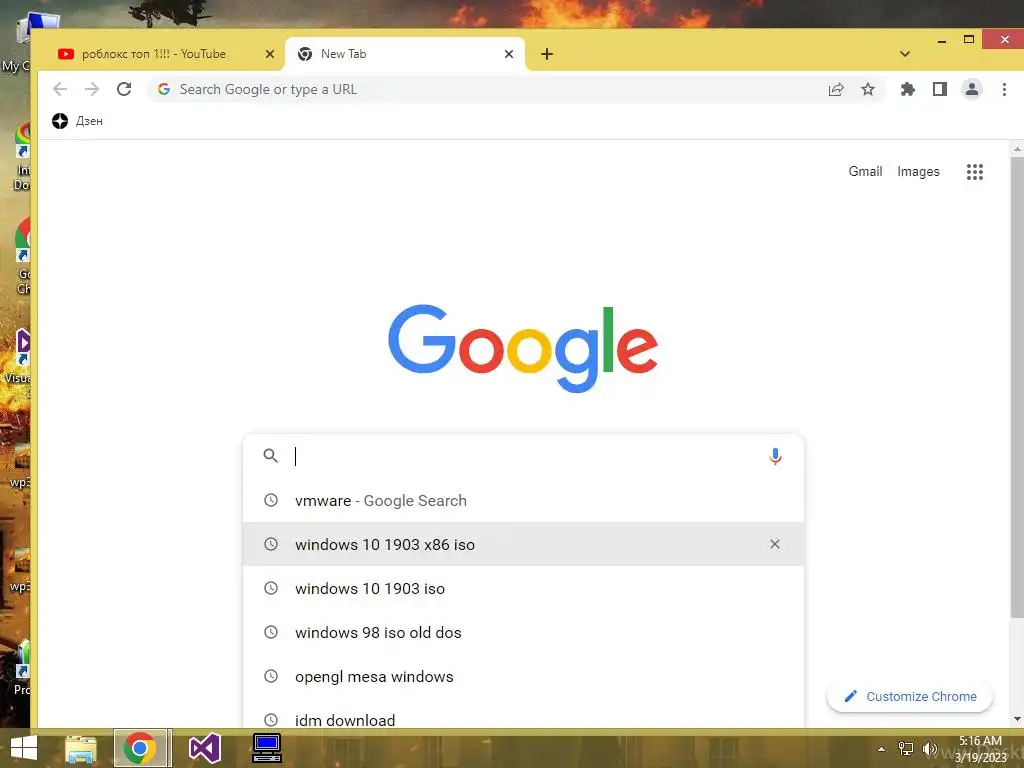Open new tab with plus button
Image resolution: width=1024 pixels, height=768 pixels.
pyautogui.click(x=547, y=54)
